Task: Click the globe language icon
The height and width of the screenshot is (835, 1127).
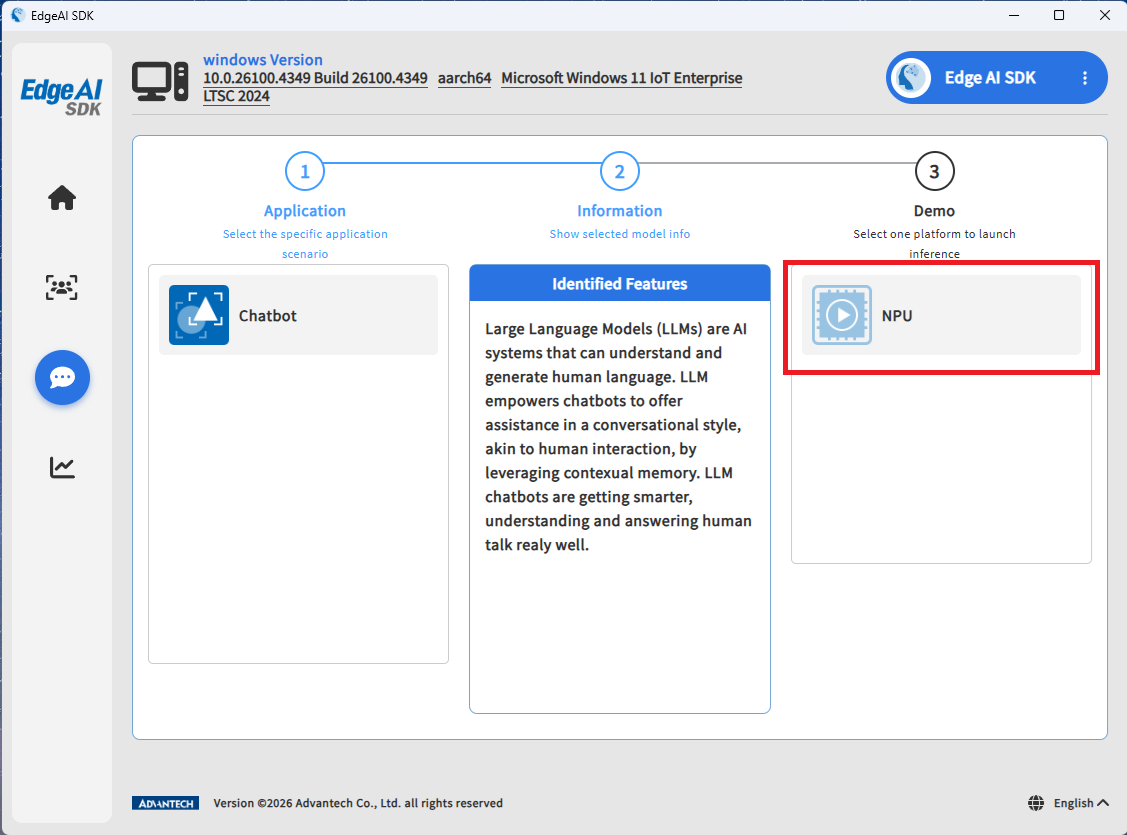Action: [x=1036, y=803]
